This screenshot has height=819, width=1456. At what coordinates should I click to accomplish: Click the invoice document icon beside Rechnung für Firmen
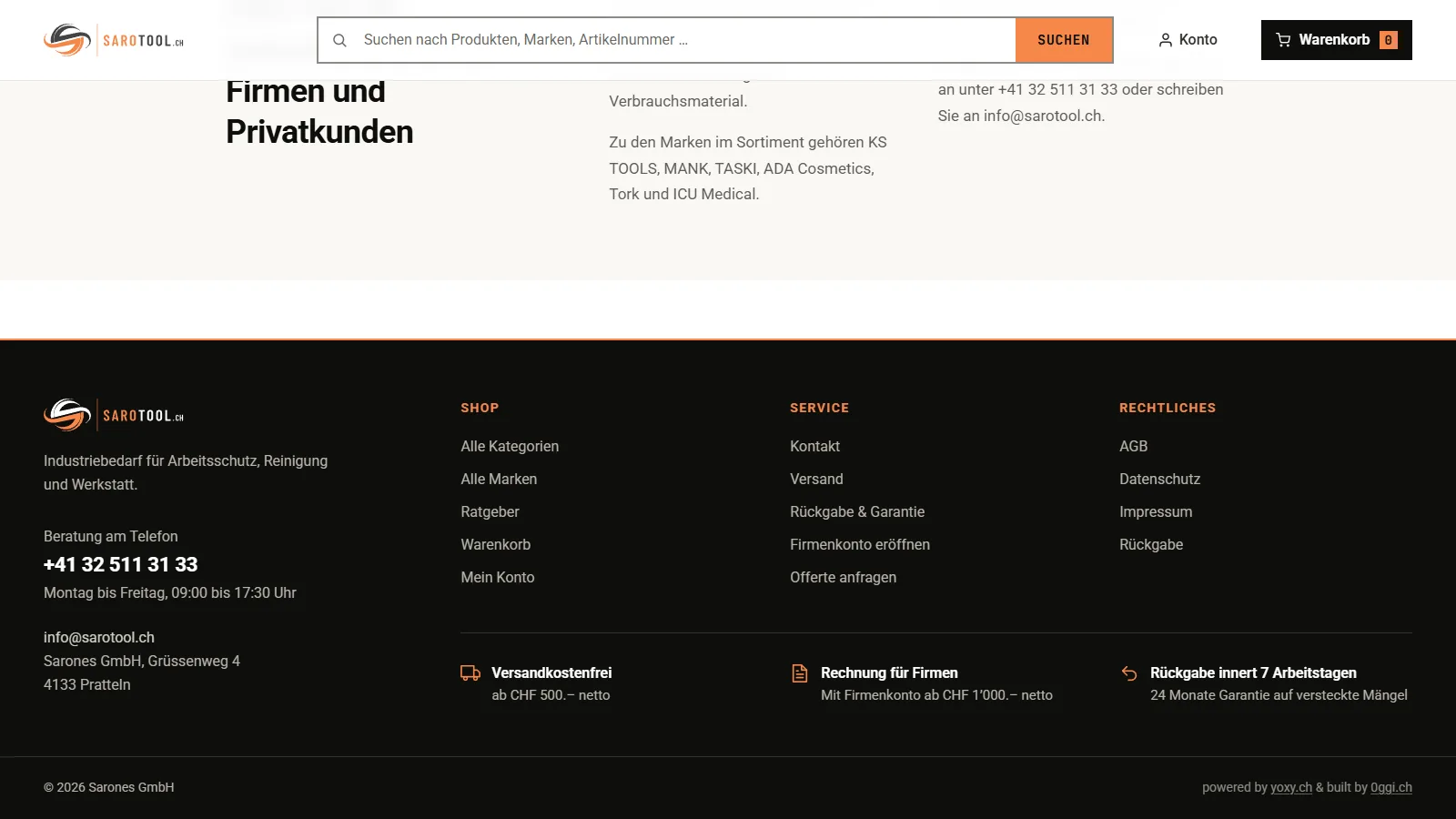pos(800,673)
